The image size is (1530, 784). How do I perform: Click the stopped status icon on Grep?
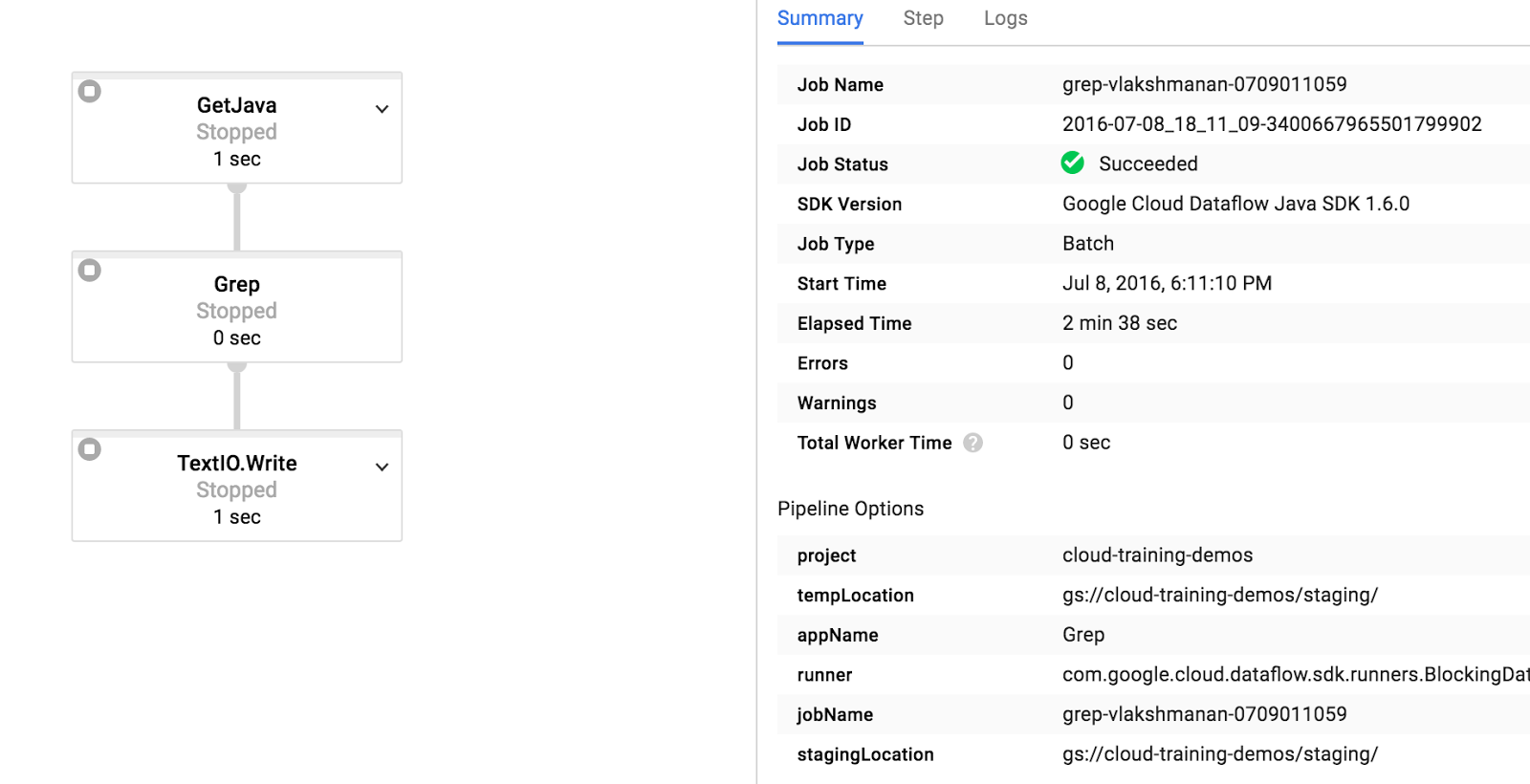(90, 271)
